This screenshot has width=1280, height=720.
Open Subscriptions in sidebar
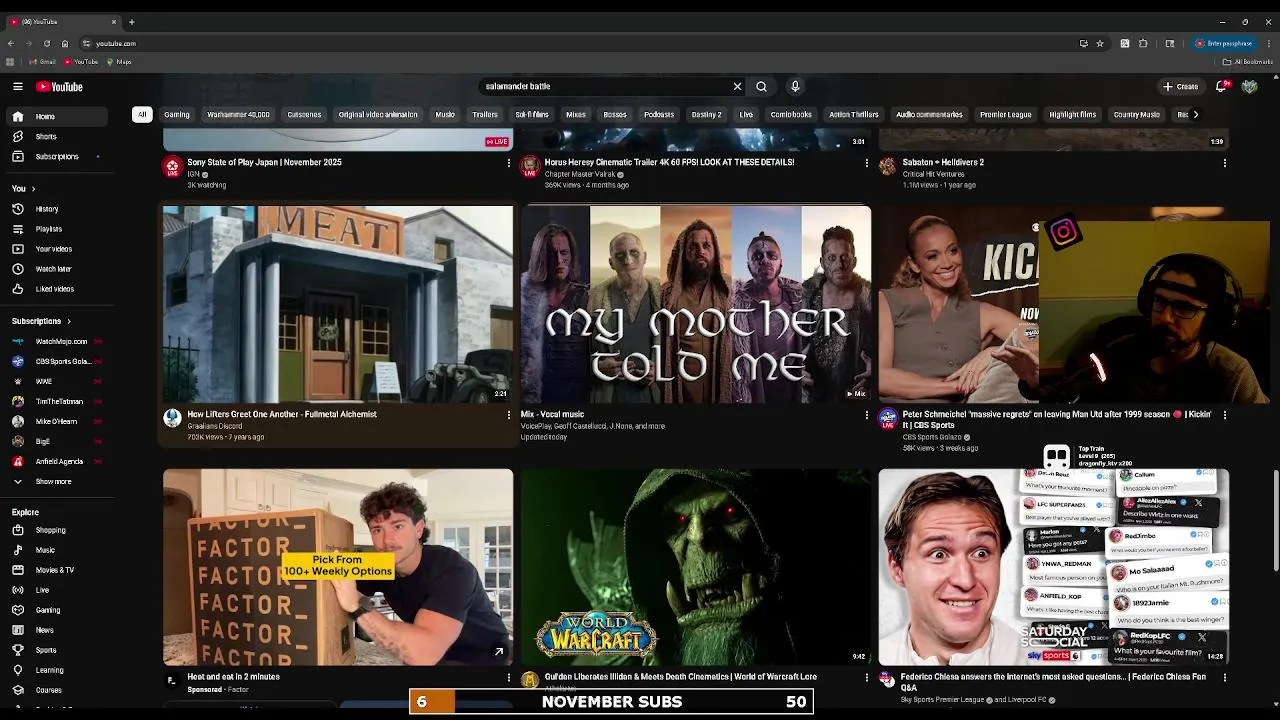55,157
